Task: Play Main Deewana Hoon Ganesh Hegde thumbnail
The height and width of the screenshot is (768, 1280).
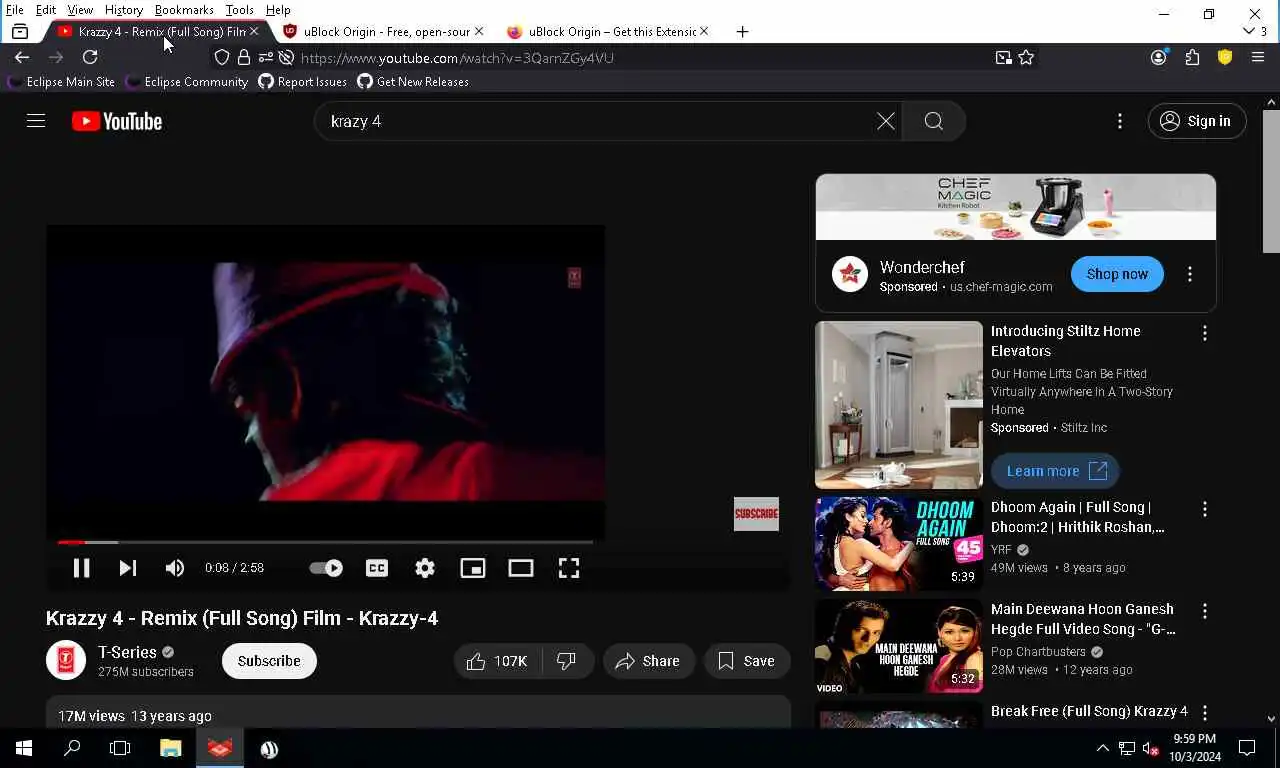Action: tap(898, 646)
